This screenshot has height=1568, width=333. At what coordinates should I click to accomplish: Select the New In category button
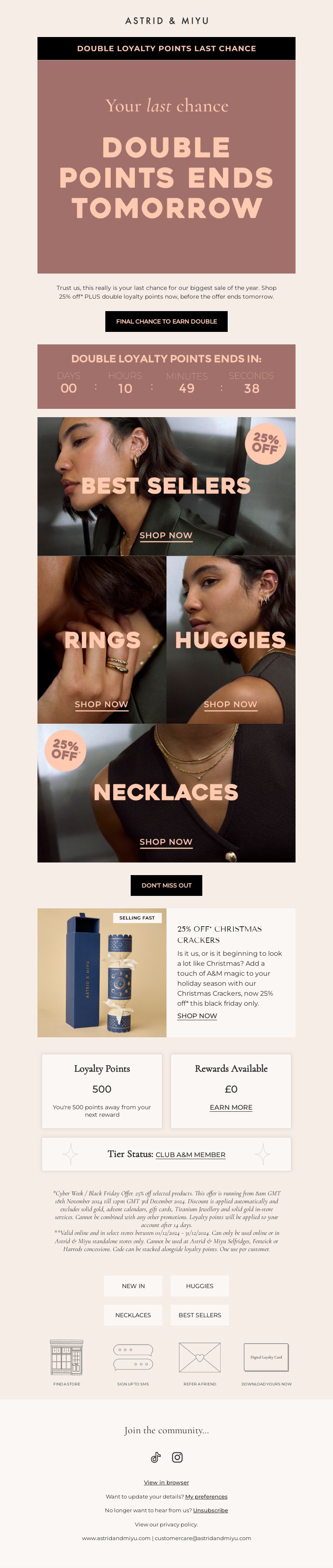[x=133, y=1286]
